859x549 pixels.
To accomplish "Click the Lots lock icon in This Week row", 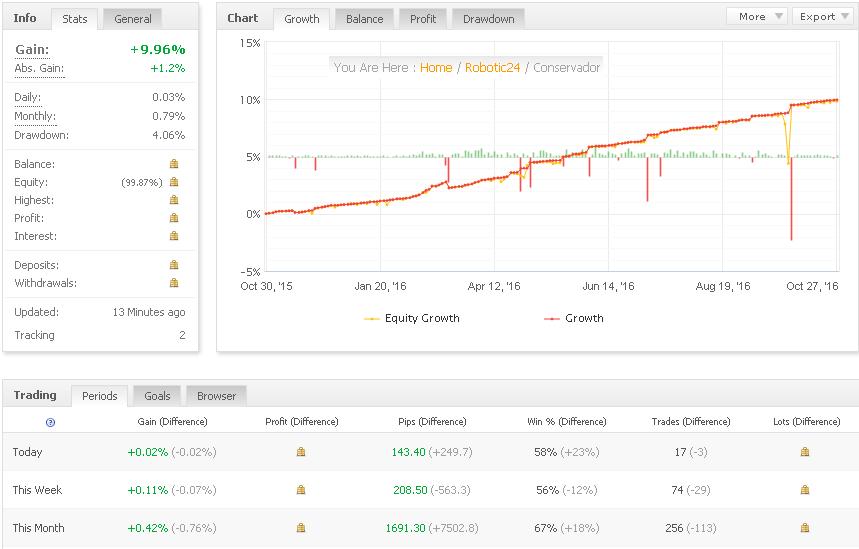I will [805, 490].
